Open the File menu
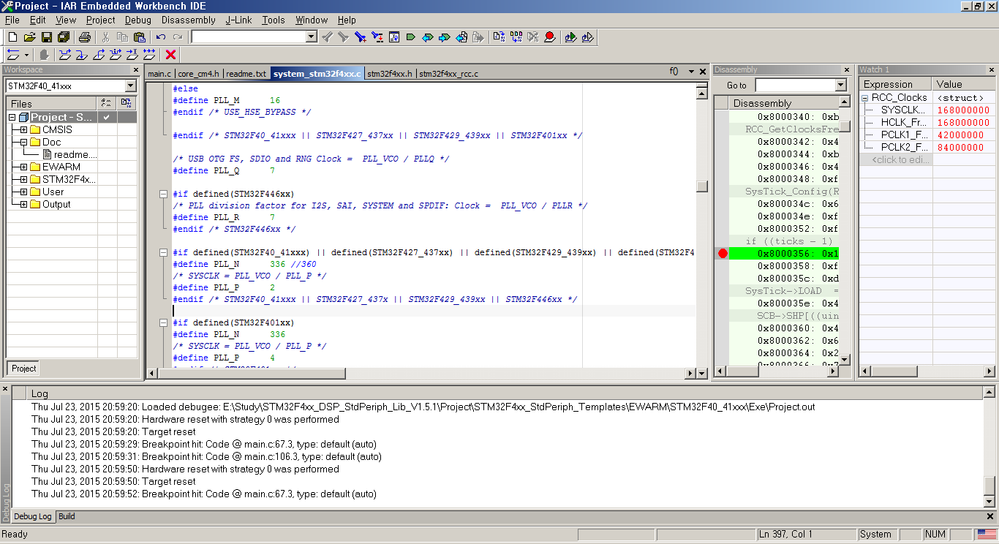999x544 pixels. click(x=12, y=20)
